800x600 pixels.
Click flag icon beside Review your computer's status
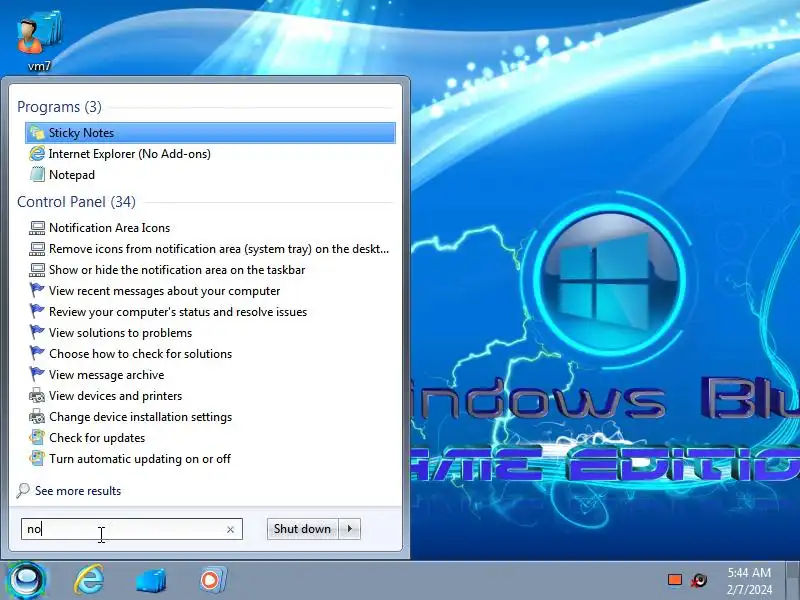point(37,311)
